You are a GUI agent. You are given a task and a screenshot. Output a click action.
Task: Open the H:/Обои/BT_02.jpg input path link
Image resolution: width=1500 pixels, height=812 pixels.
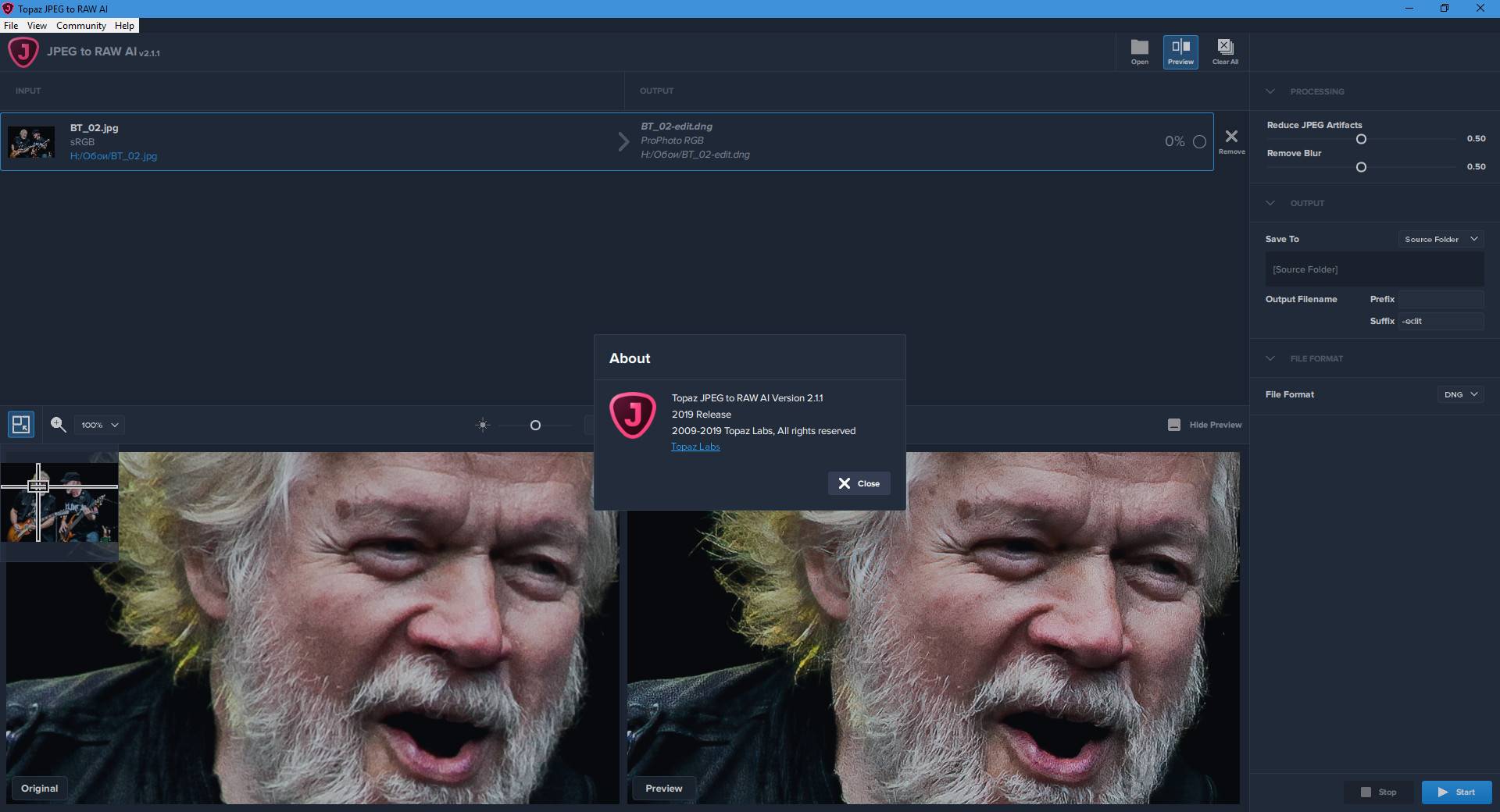(x=113, y=156)
